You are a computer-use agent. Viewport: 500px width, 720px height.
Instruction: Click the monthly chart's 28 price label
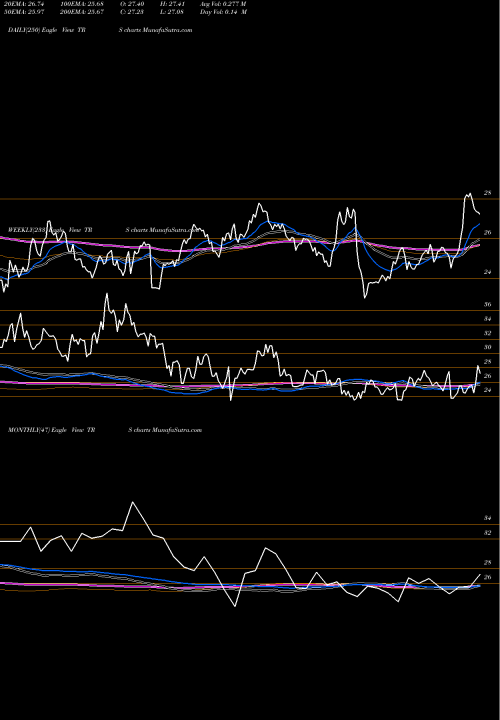(x=488, y=562)
